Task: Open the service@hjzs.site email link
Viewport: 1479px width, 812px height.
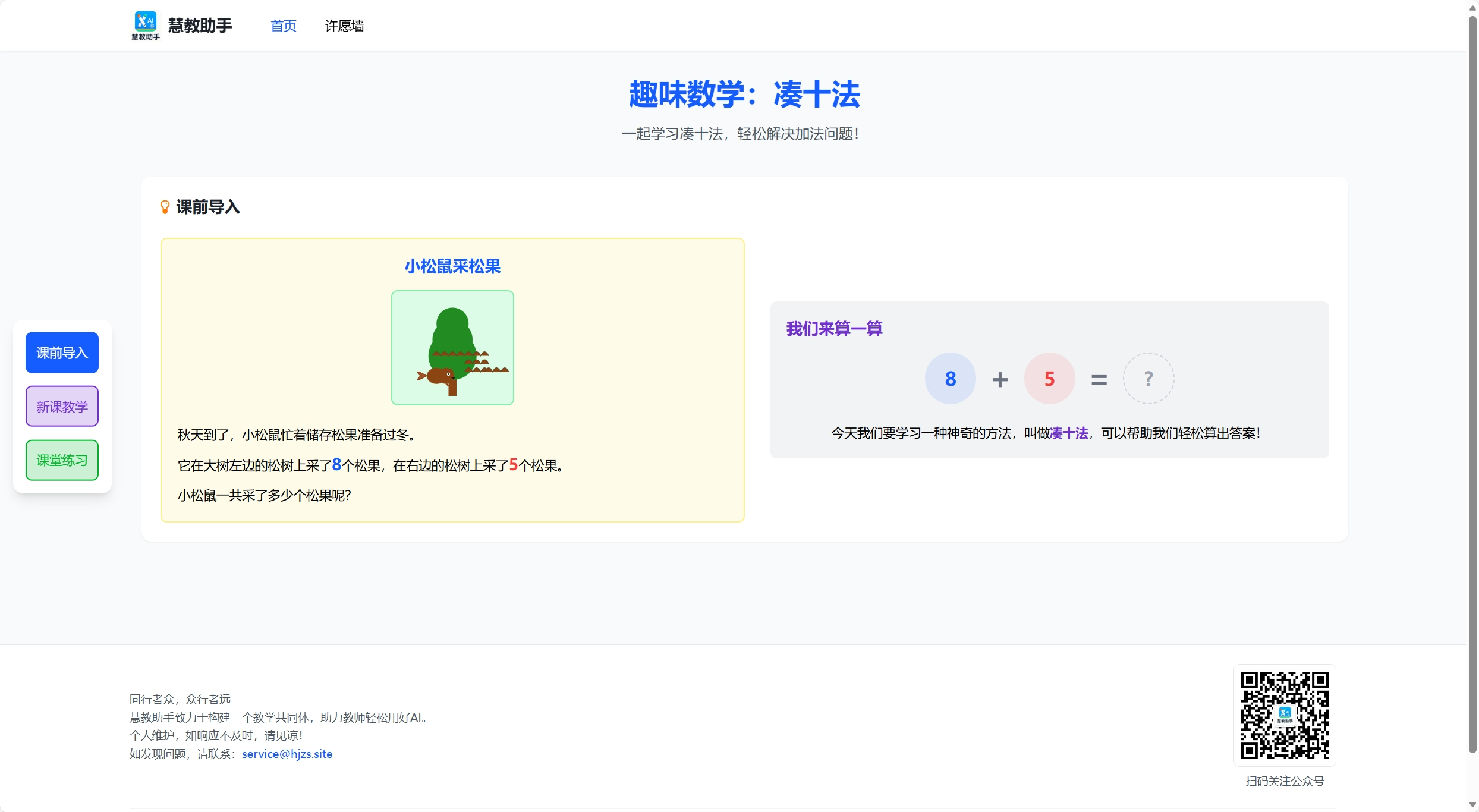Action: [287, 754]
